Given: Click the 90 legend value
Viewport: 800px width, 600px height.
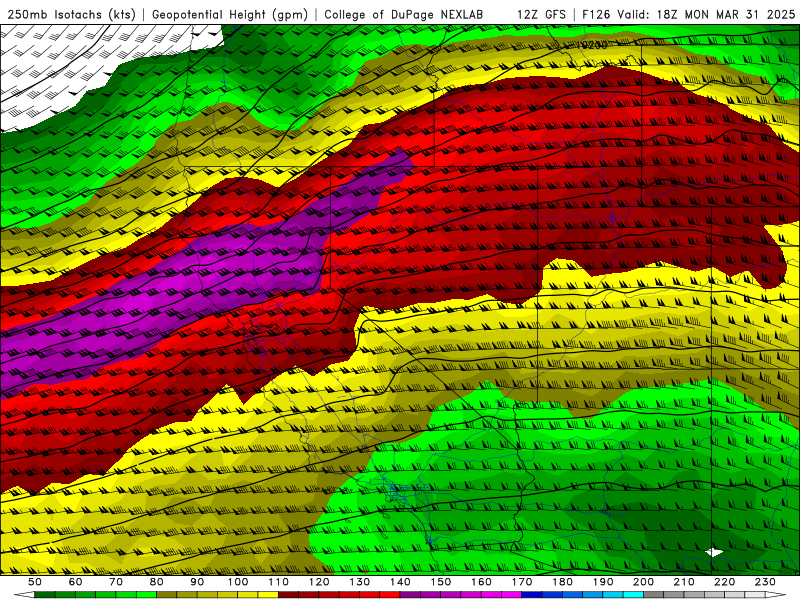Looking at the screenshot, I should click(x=197, y=582).
